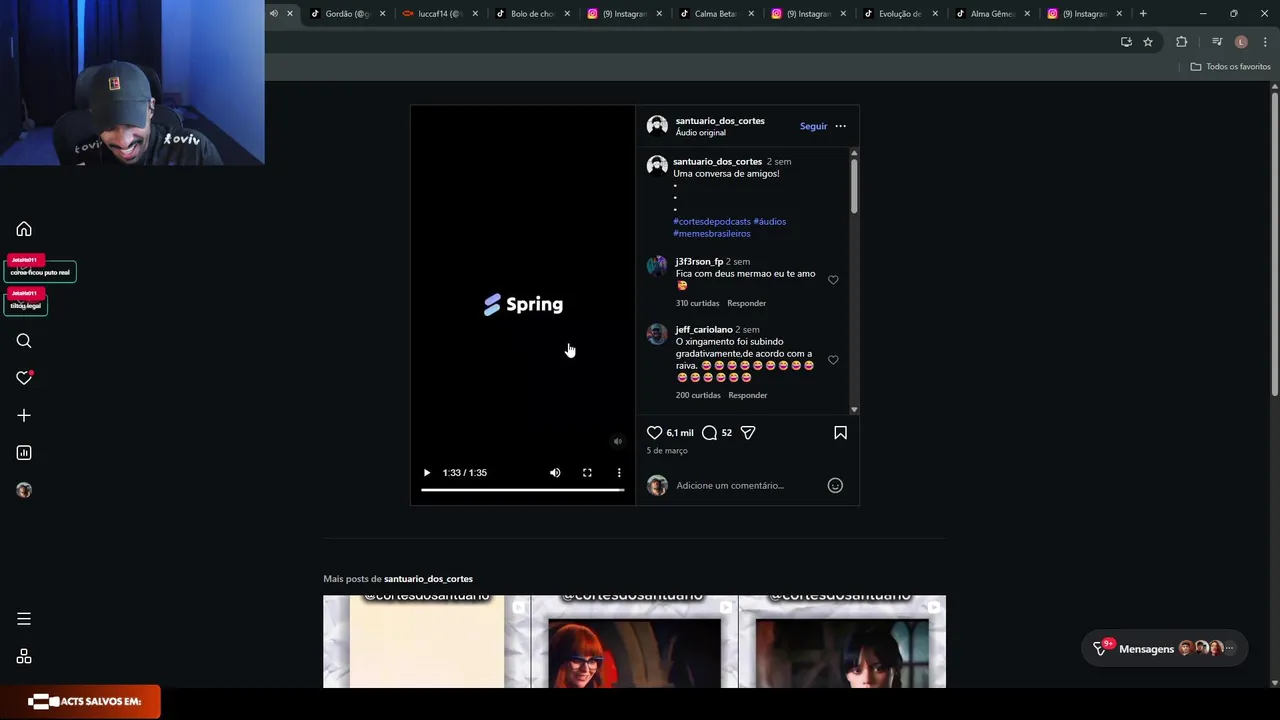
Task: Open the third post thumbnail with dark-haired girl
Action: [x=842, y=642]
